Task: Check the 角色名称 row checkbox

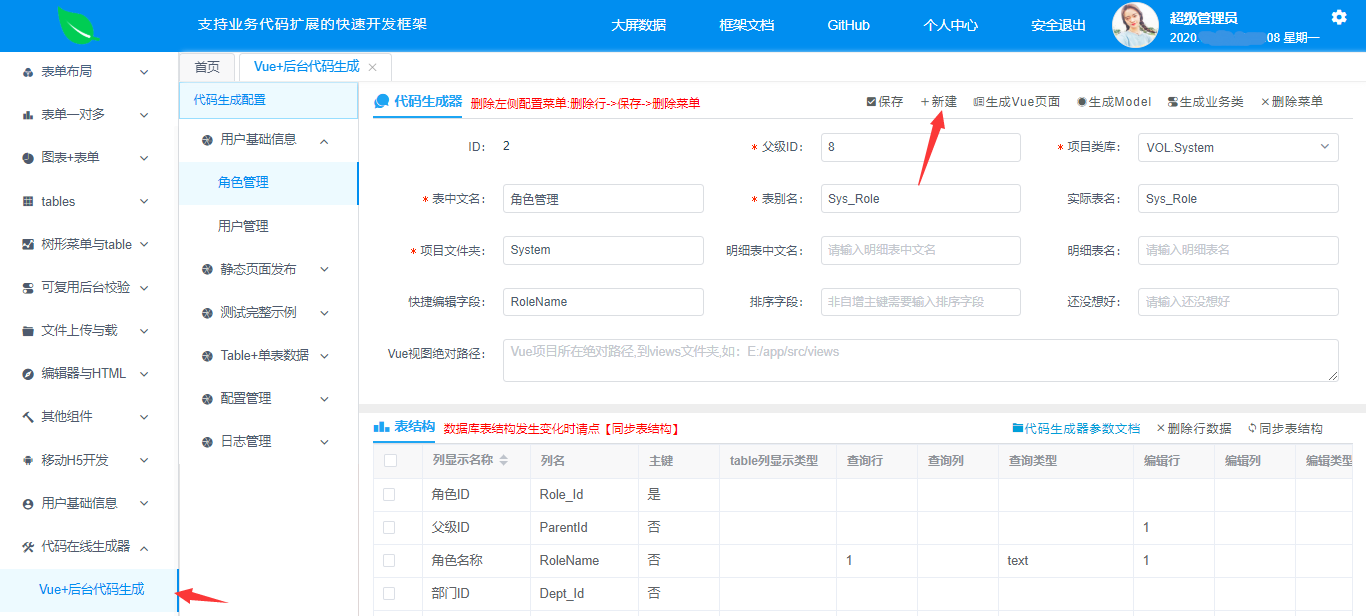Action: click(389, 560)
